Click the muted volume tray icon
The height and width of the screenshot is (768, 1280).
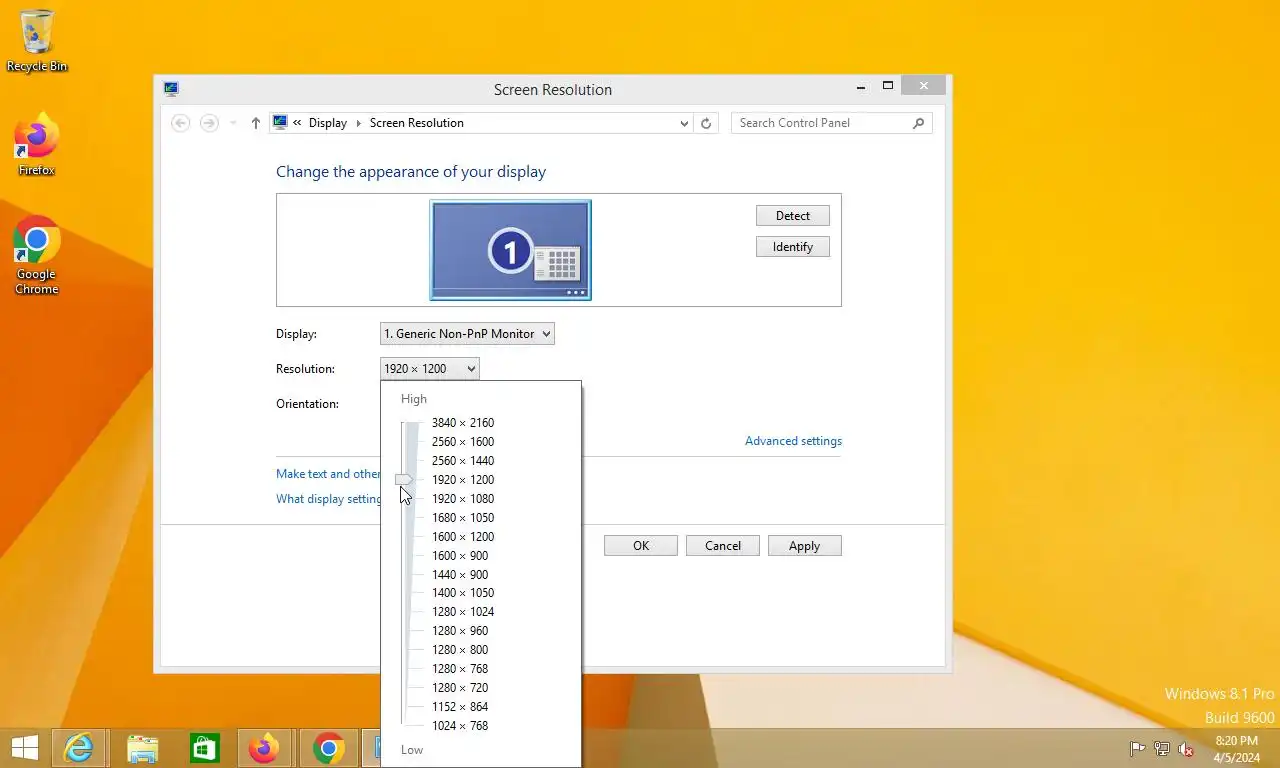(x=1186, y=748)
